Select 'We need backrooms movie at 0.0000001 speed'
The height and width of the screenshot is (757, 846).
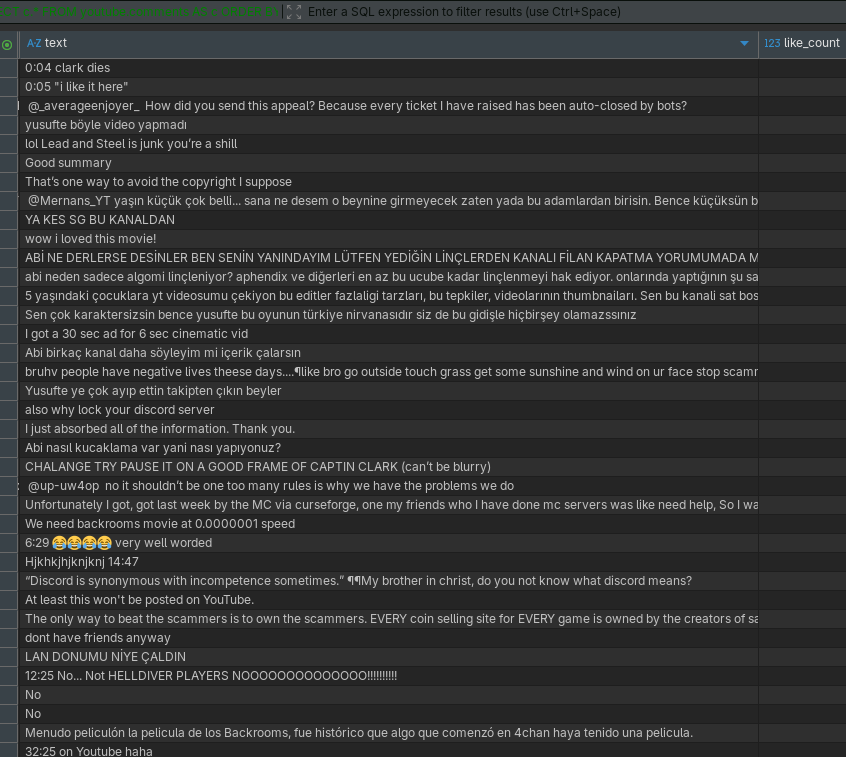pyautogui.click(x=388, y=524)
